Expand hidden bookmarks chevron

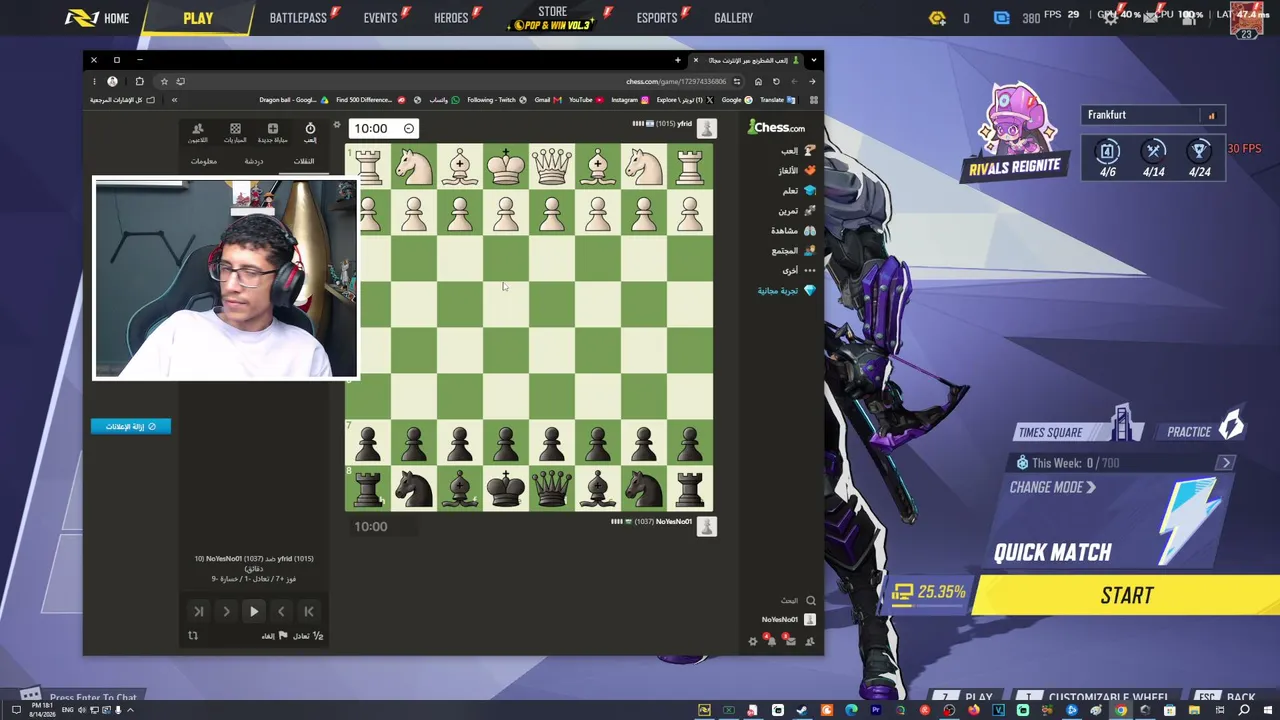[x=174, y=100]
